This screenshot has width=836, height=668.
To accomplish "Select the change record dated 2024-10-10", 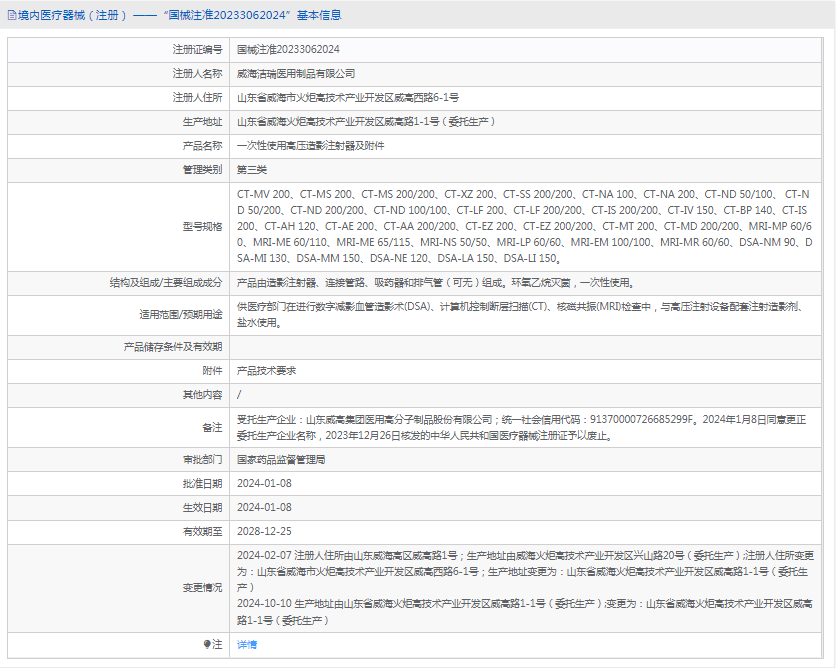I will click(525, 612).
